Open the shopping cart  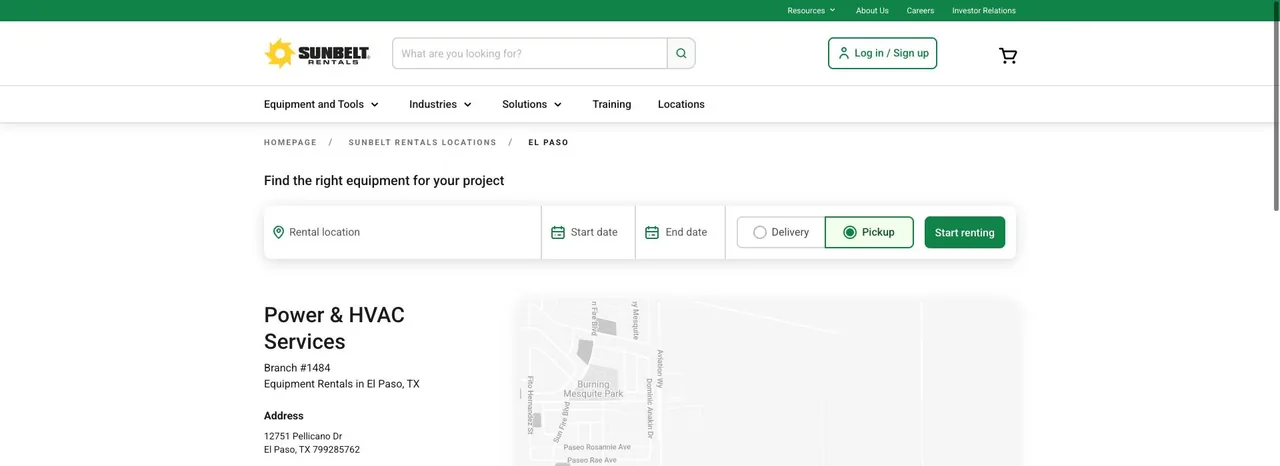[x=1008, y=56]
